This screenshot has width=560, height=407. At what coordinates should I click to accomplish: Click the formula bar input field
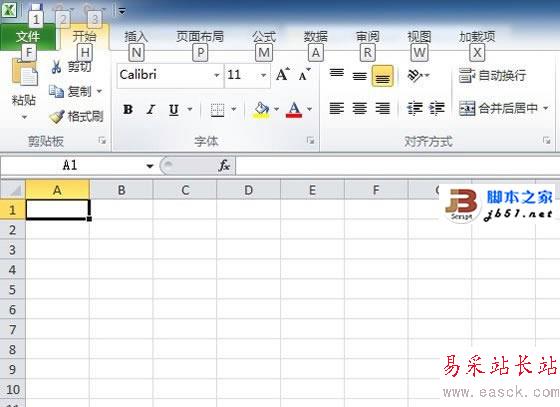(397, 166)
